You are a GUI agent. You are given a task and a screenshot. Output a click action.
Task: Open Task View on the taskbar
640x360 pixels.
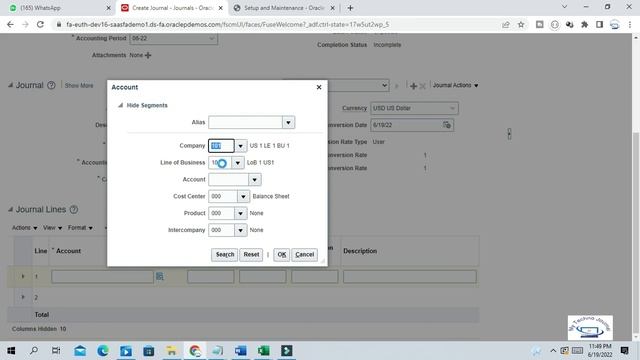pos(56,351)
